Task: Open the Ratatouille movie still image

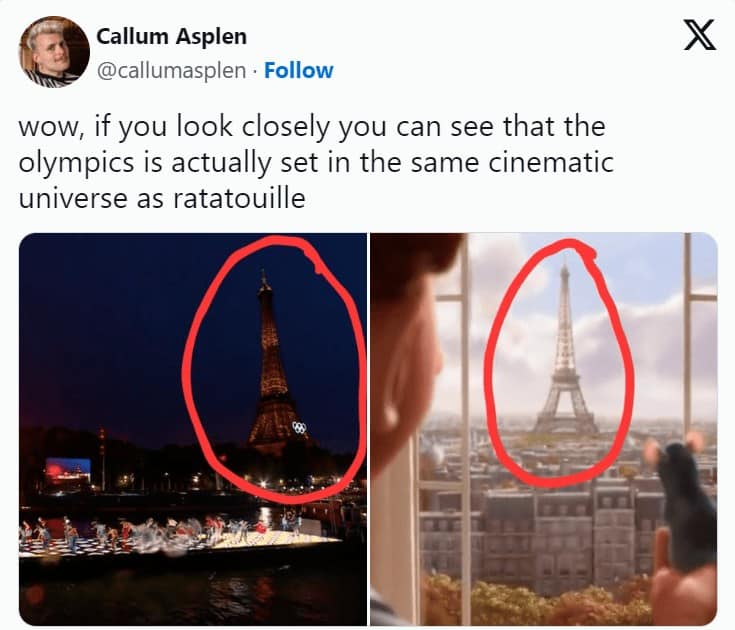Action: [x=544, y=429]
